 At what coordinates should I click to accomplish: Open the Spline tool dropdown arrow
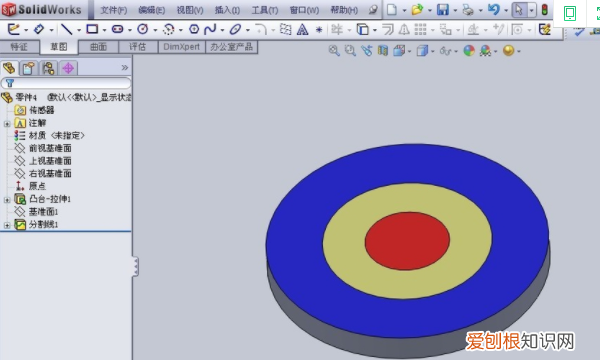(222, 30)
